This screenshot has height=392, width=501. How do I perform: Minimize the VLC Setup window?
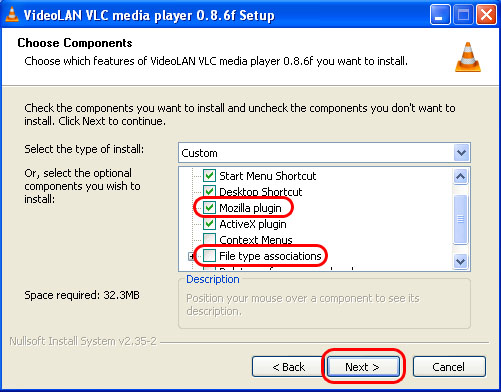(440, 15)
